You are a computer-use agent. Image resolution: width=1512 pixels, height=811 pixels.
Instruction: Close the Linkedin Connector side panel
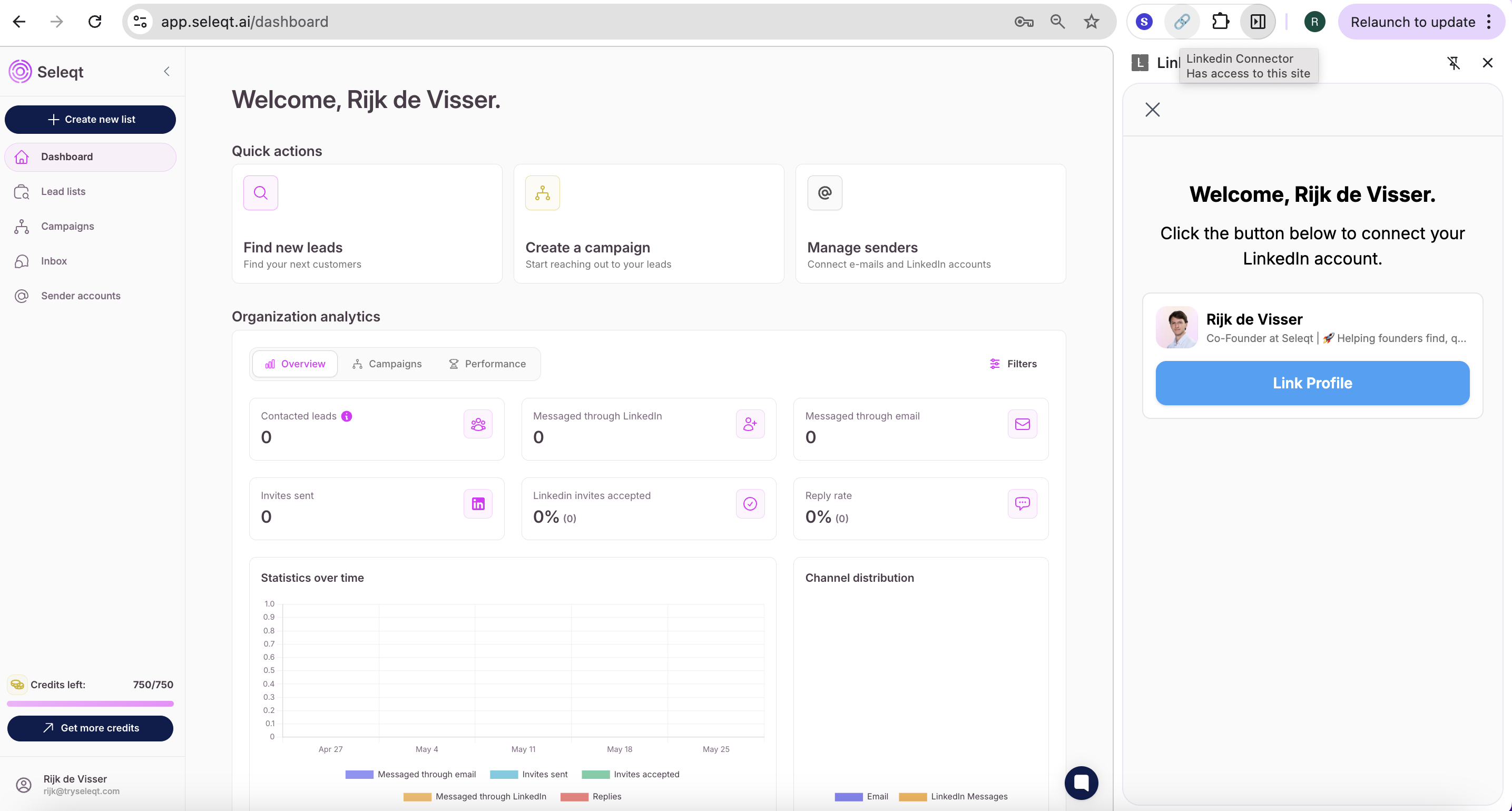pyautogui.click(x=1487, y=62)
